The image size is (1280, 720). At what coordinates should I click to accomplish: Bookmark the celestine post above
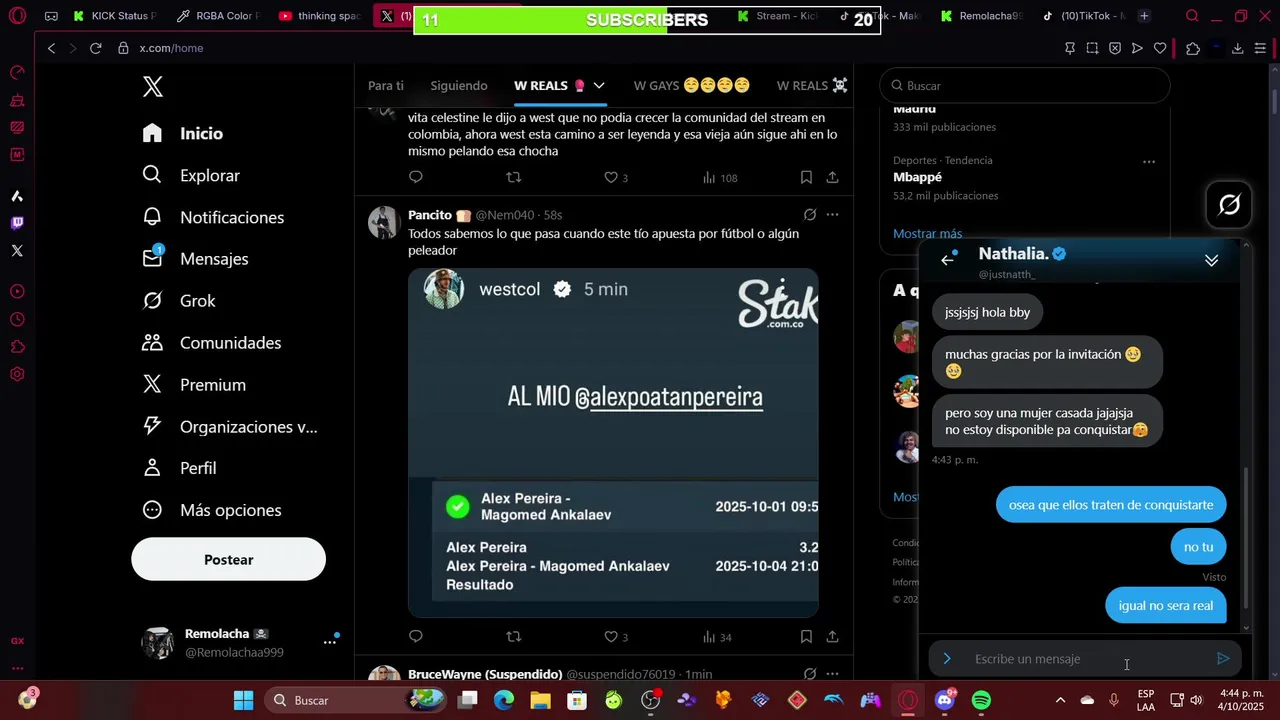[806, 178]
